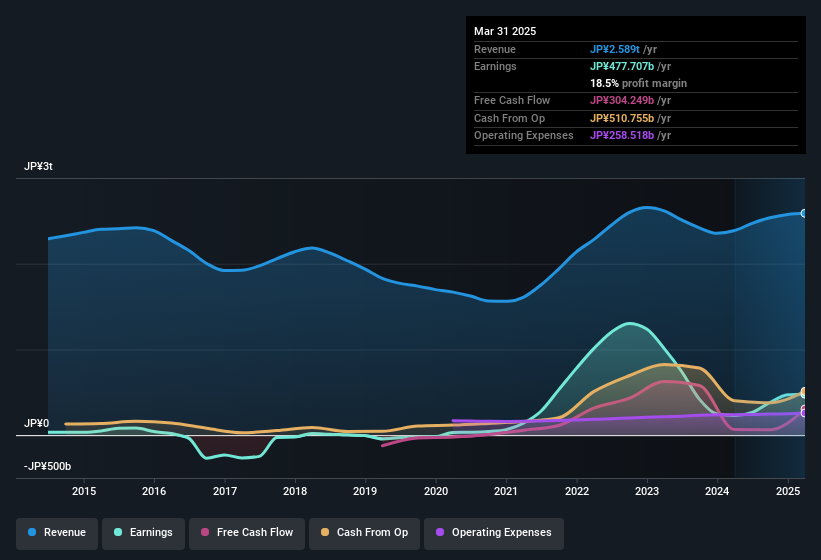This screenshot has height=560, width=821.
Task: Click the 2016 x-axis year label
Action: click(x=154, y=491)
